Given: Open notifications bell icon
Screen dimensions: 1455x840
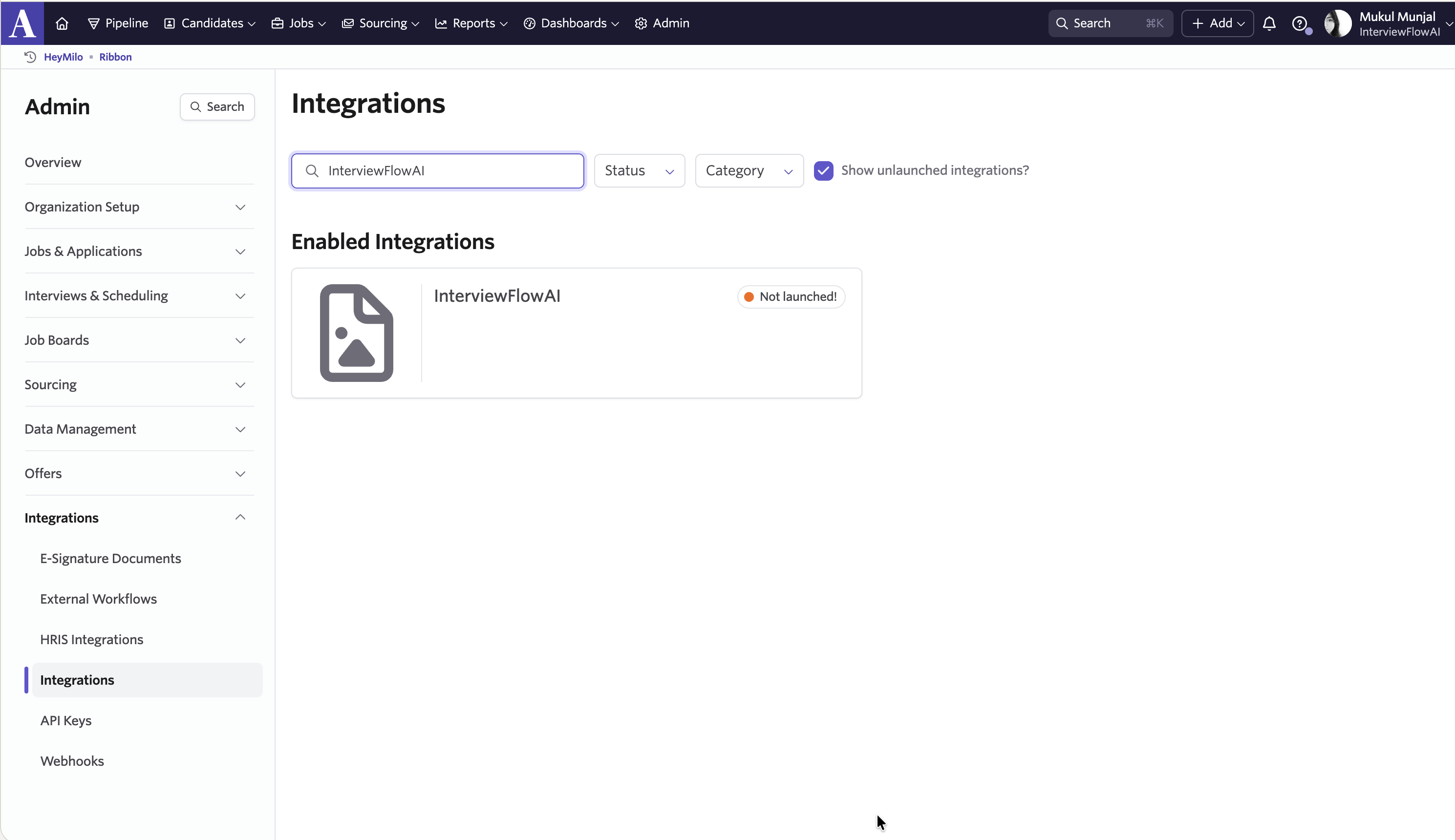Looking at the screenshot, I should click(1269, 23).
